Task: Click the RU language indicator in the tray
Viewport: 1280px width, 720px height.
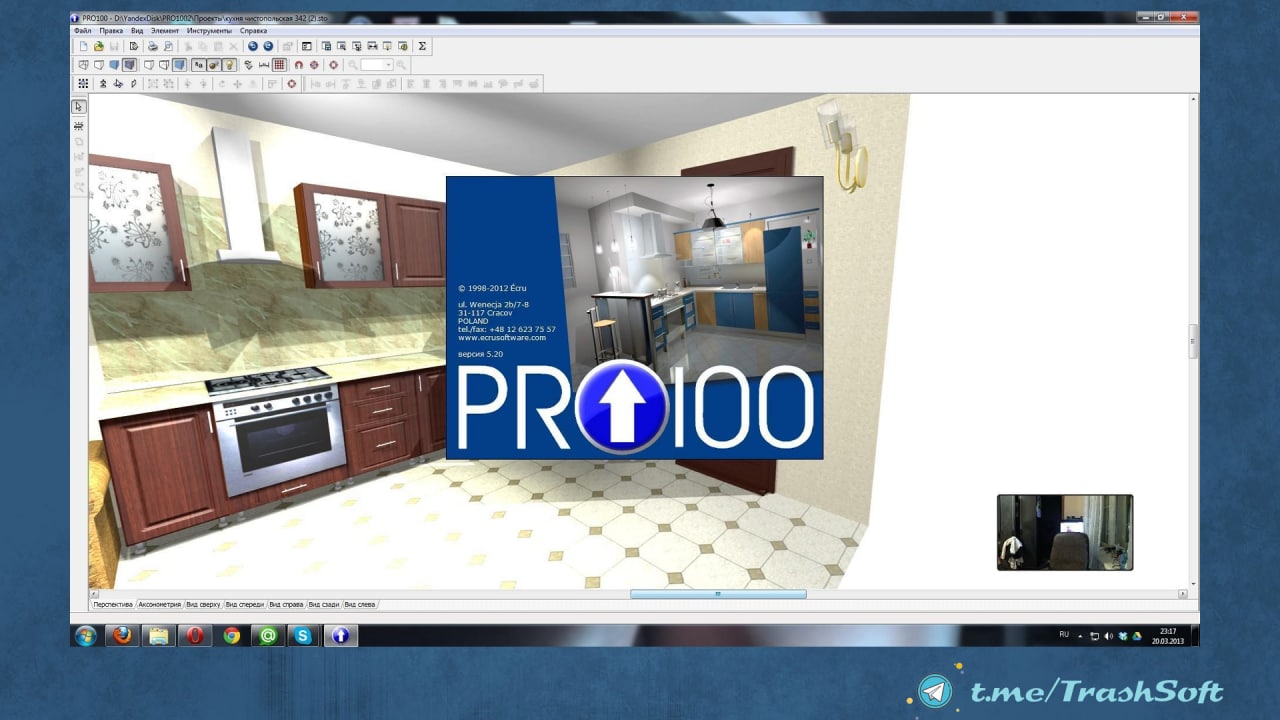Action: [1064, 635]
